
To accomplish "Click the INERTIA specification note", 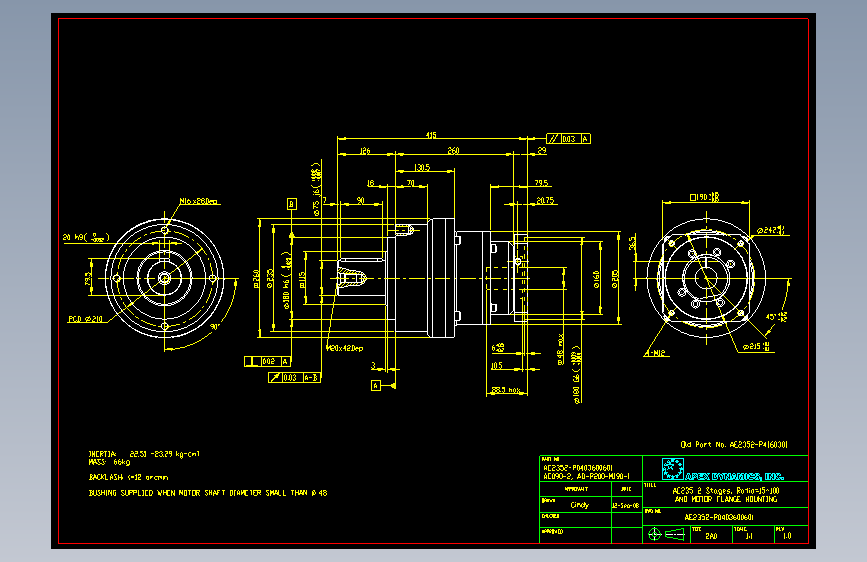I will pyautogui.click(x=144, y=454).
